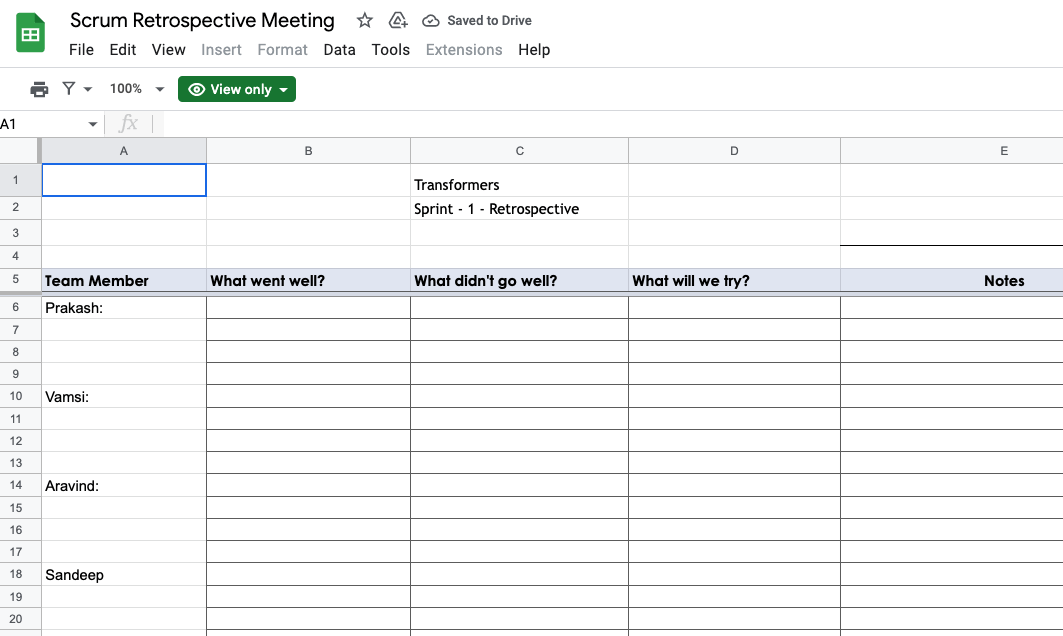Expand the name box dropdown arrow
1063x636 pixels.
93,124
